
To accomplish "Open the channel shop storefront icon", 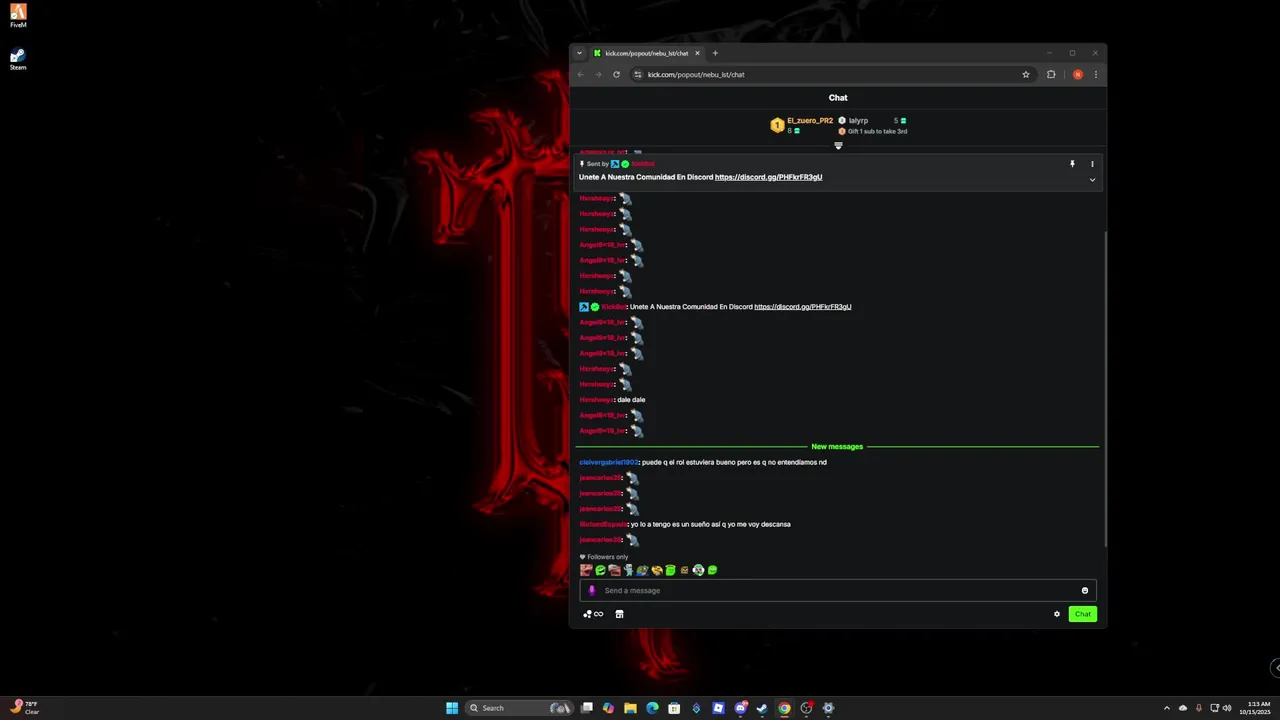I will click(x=619, y=614).
